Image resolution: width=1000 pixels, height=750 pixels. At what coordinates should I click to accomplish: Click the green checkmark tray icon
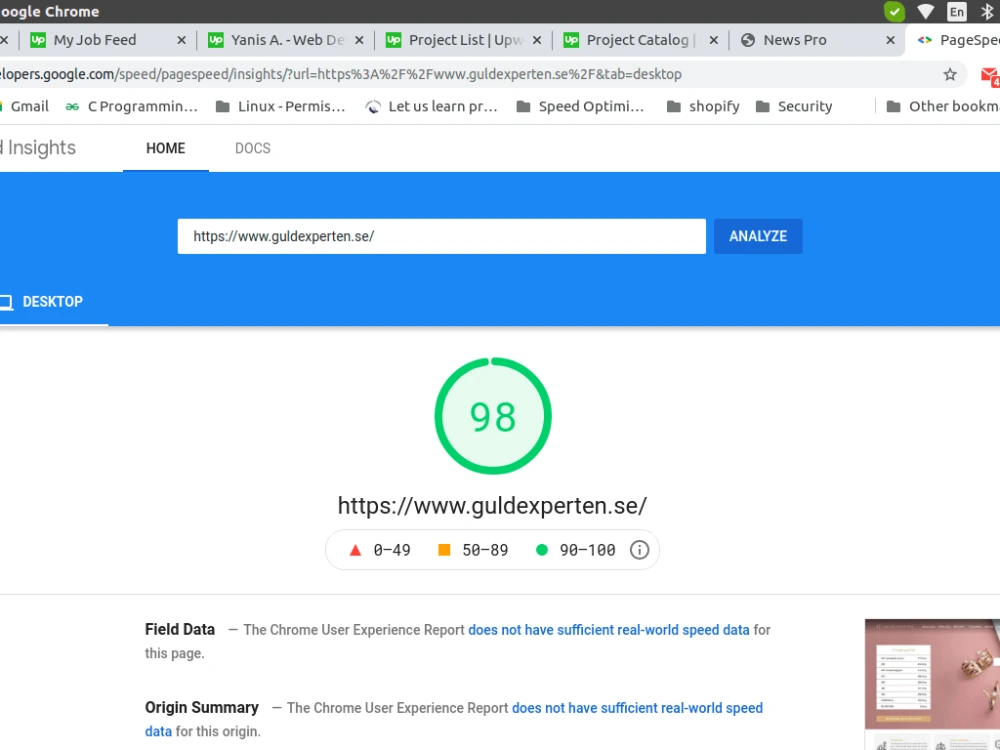(x=894, y=11)
